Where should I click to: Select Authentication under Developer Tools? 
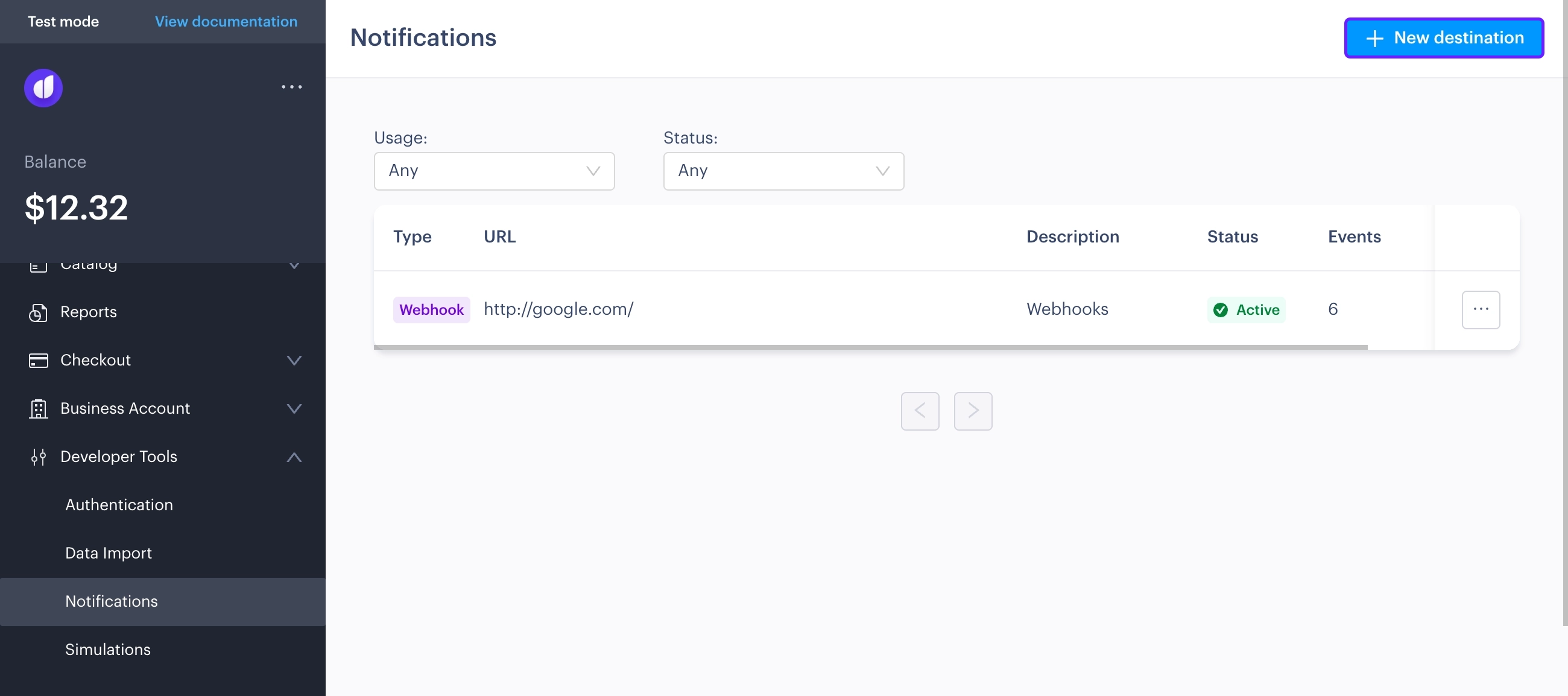coord(119,505)
